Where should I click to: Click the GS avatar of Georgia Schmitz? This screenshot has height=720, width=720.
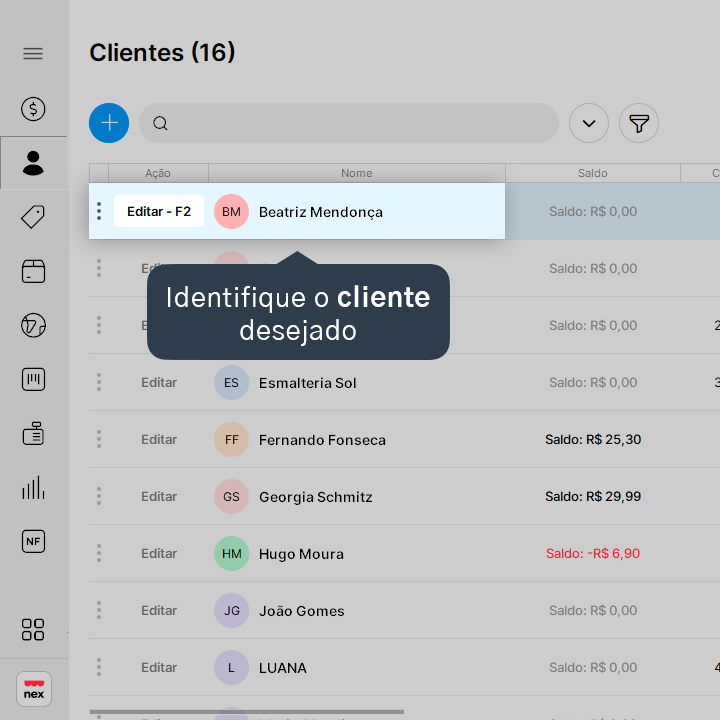[x=231, y=496]
